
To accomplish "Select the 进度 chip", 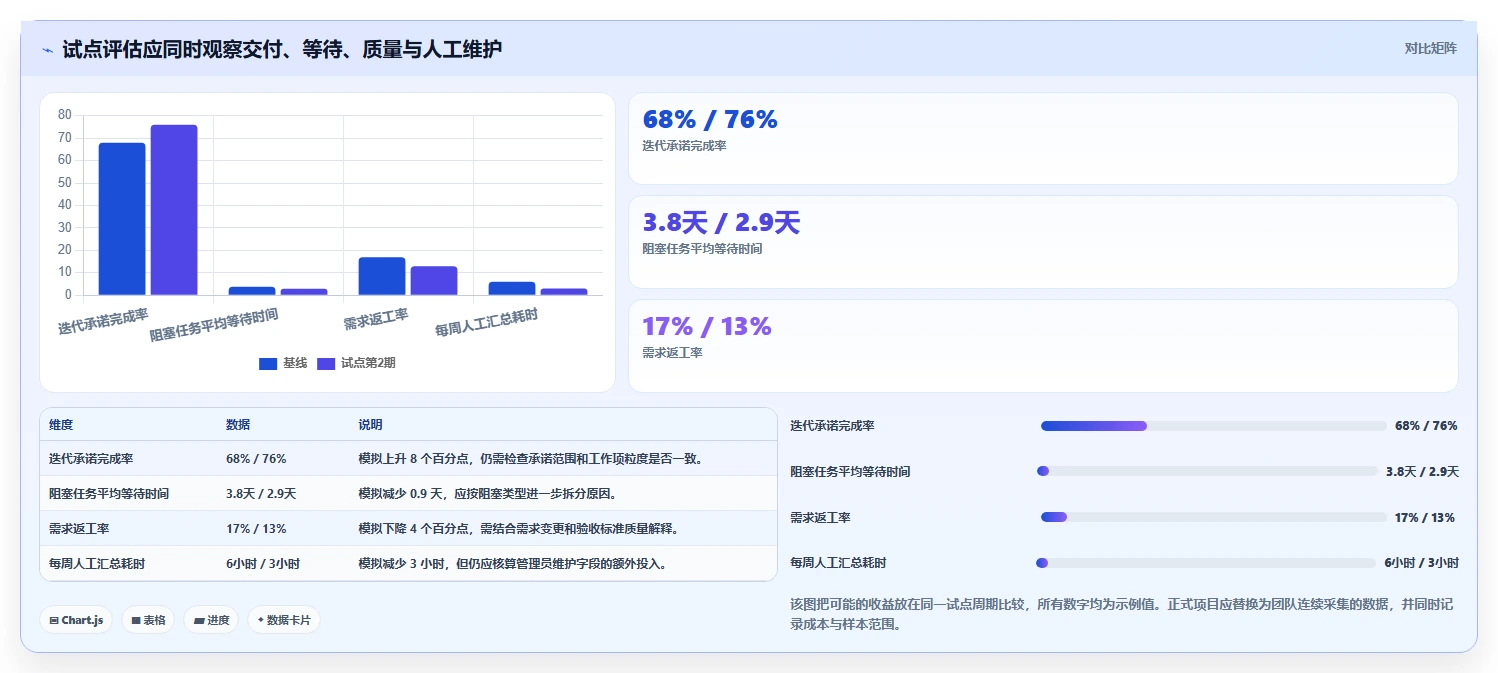I will tap(211, 620).
